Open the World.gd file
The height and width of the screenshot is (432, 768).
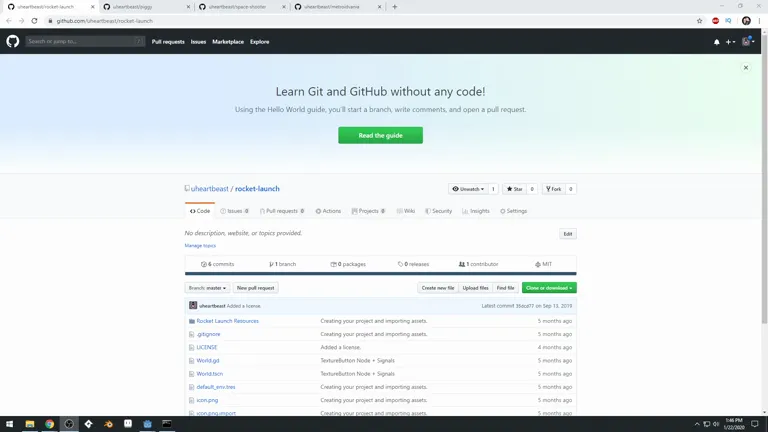click(208, 361)
